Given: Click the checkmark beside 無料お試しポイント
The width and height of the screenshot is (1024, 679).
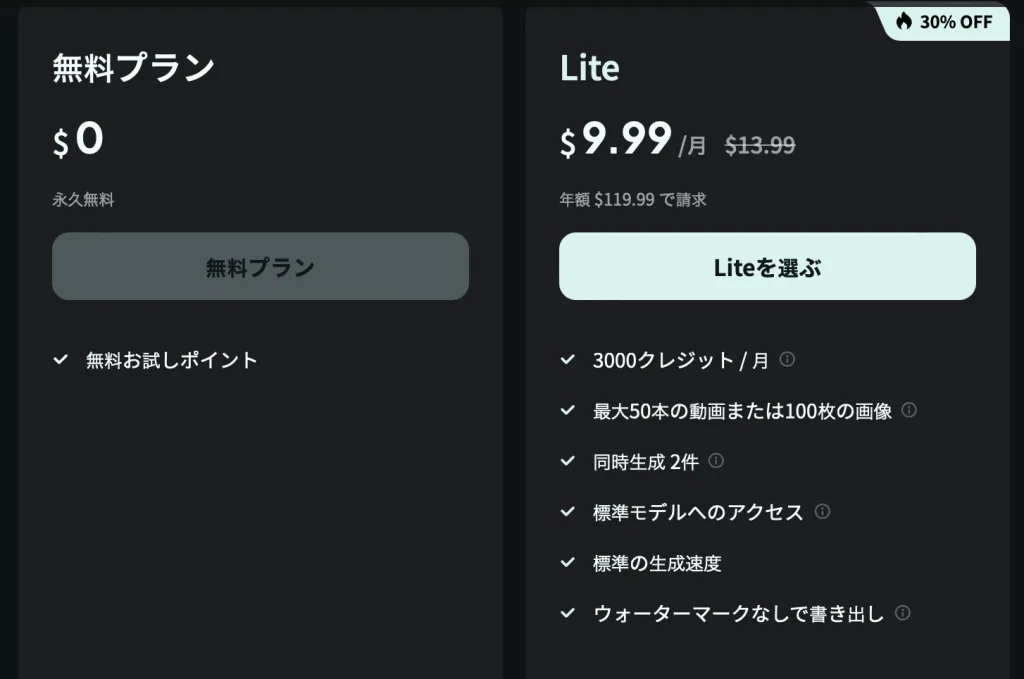Looking at the screenshot, I should point(61,359).
